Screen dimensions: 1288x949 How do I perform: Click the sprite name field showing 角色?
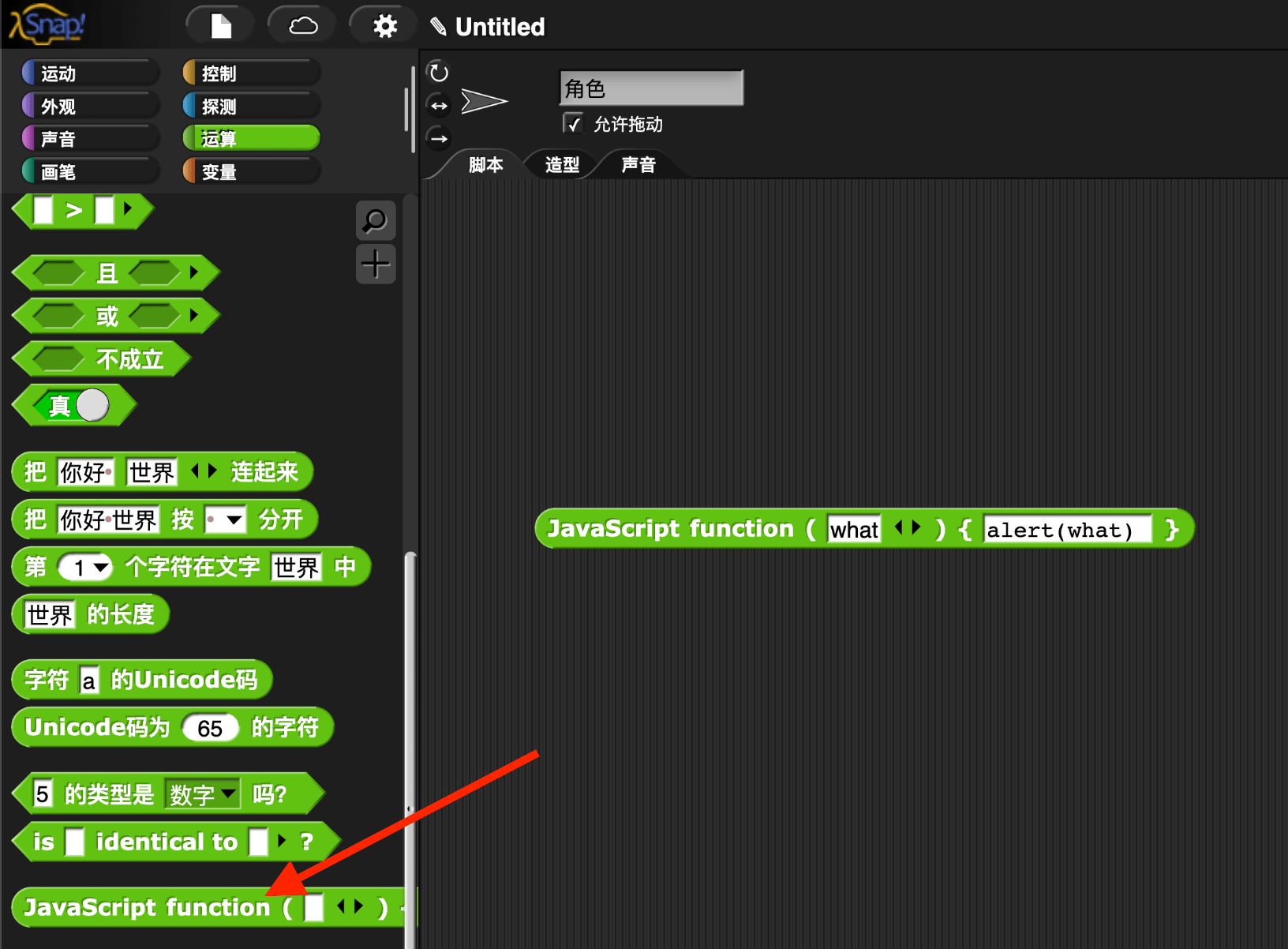point(650,88)
